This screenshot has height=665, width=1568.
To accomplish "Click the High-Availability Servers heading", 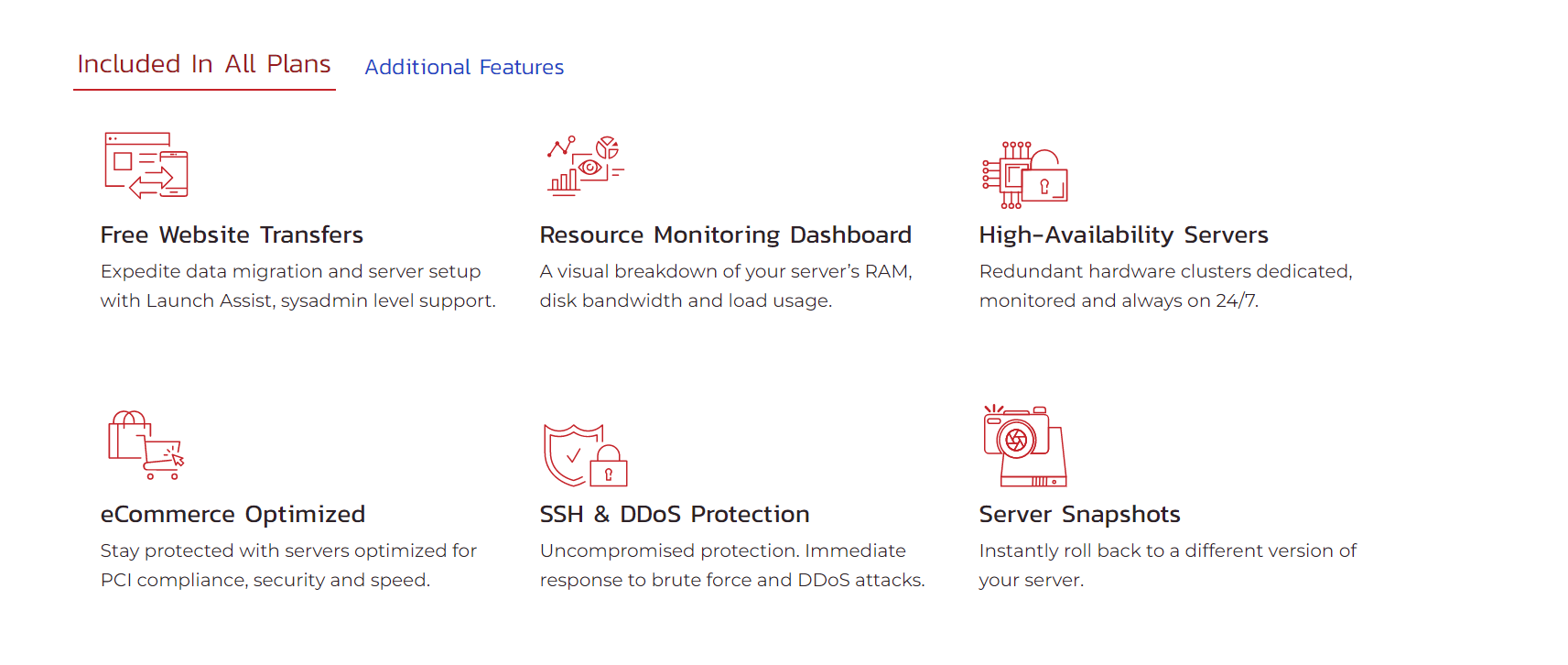I will (1124, 235).
